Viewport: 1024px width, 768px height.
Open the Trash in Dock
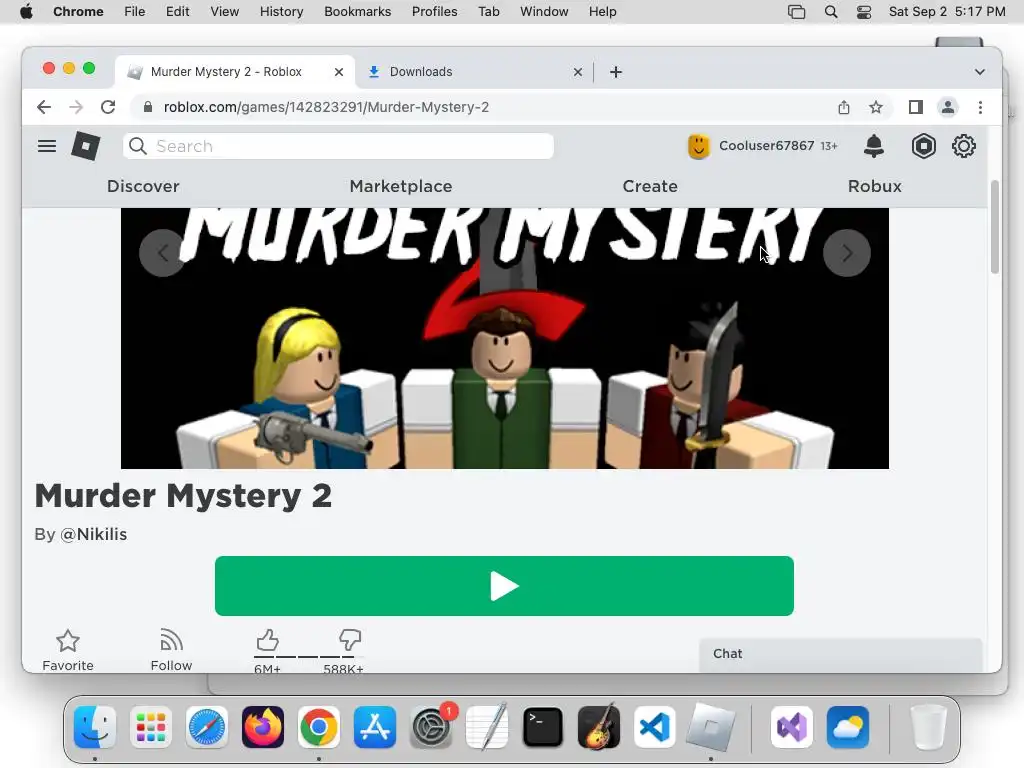(x=929, y=727)
